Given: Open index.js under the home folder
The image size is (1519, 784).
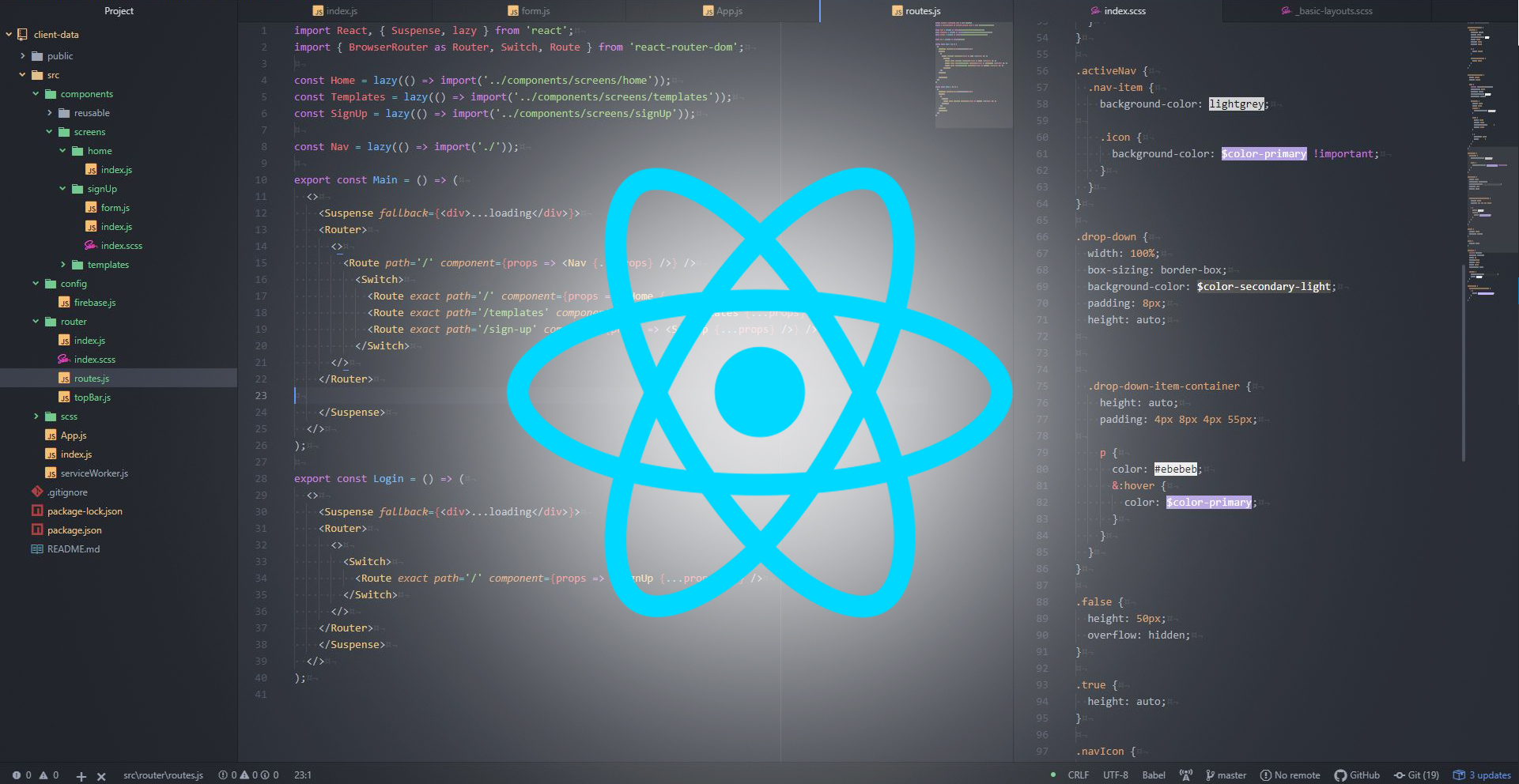Looking at the screenshot, I should tap(108, 170).
